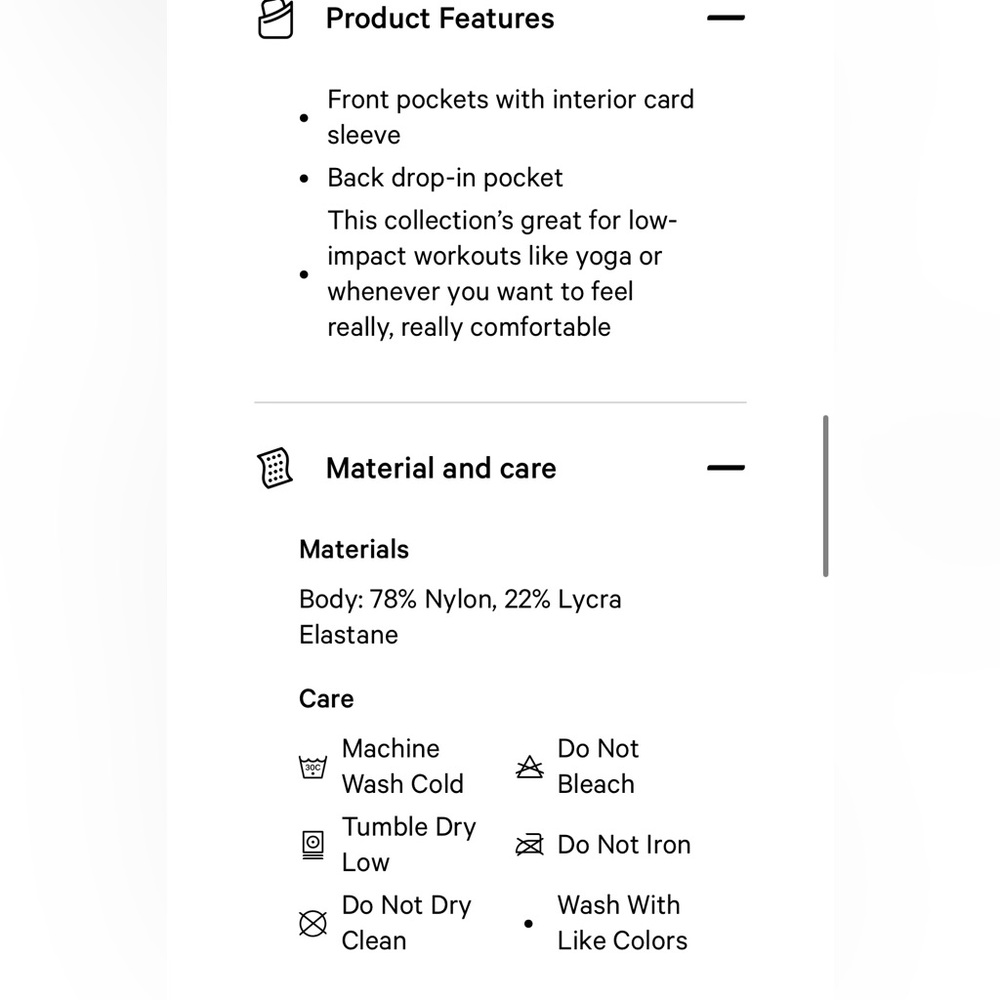Click the Back drop-in pocket feature text
This screenshot has height=1000, width=1000.
[x=445, y=178]
